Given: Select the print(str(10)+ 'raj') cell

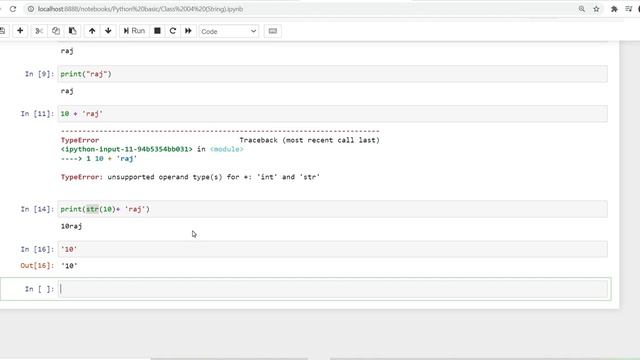Looking at the screenshot, I should [x=332, y=209].
